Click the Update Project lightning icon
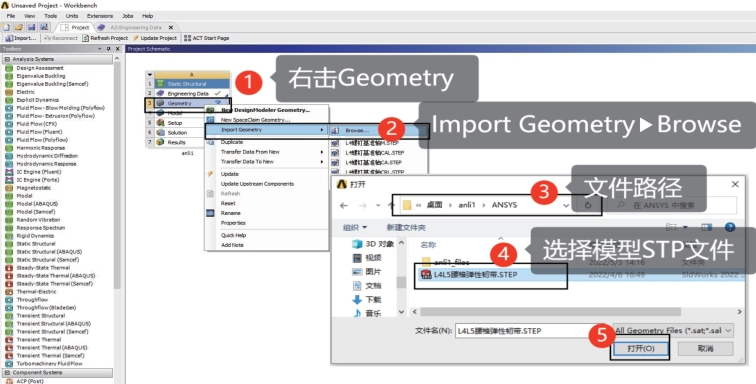 pyautogui.click(x=136, y=38)
